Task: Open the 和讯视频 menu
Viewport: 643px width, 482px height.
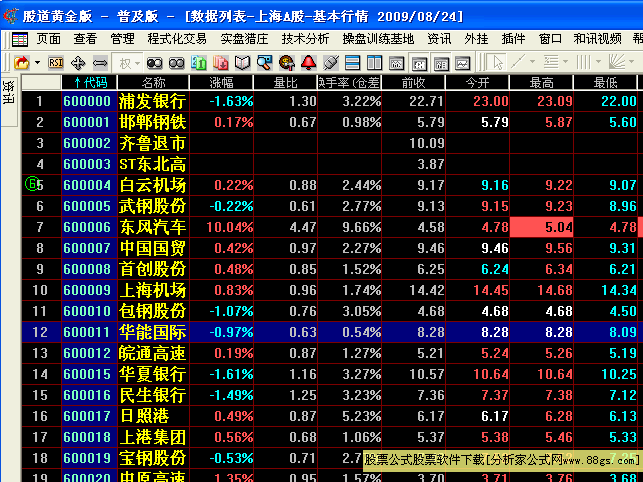Action: [597, 39]
